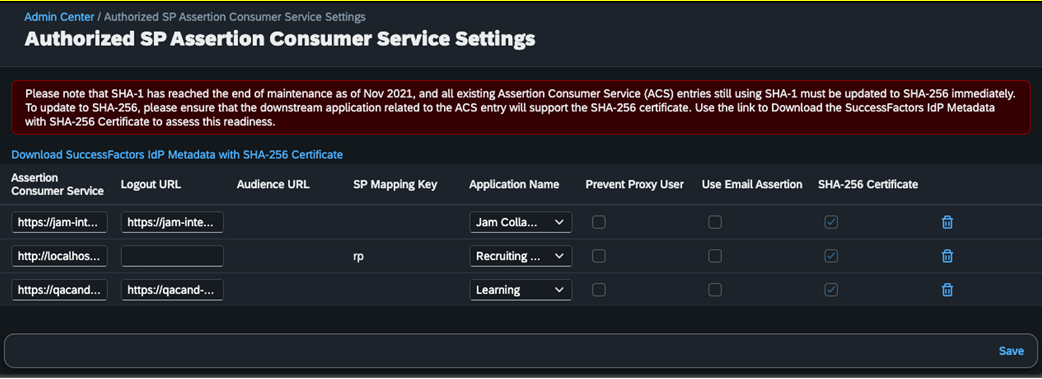
Task: Enable Prevent Proxy User for Jam row
Action: [599, 223]
